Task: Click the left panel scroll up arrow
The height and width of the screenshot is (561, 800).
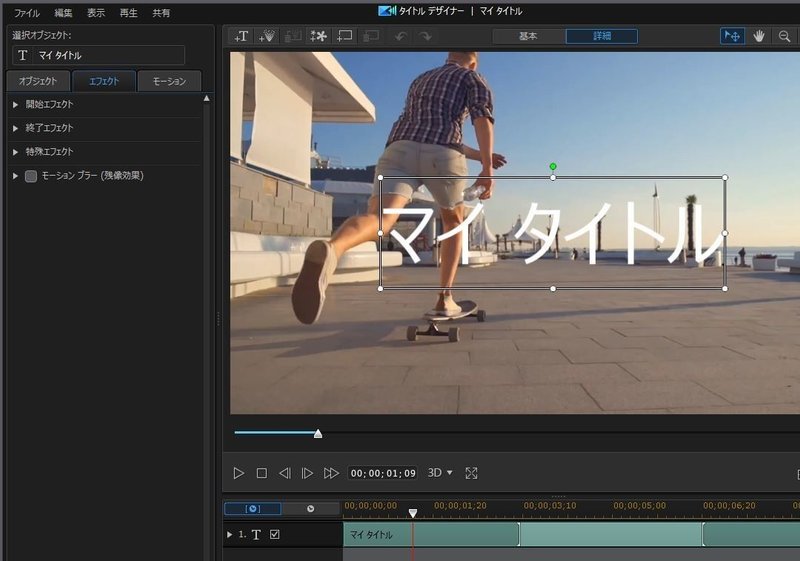Action: pos(207,98)
